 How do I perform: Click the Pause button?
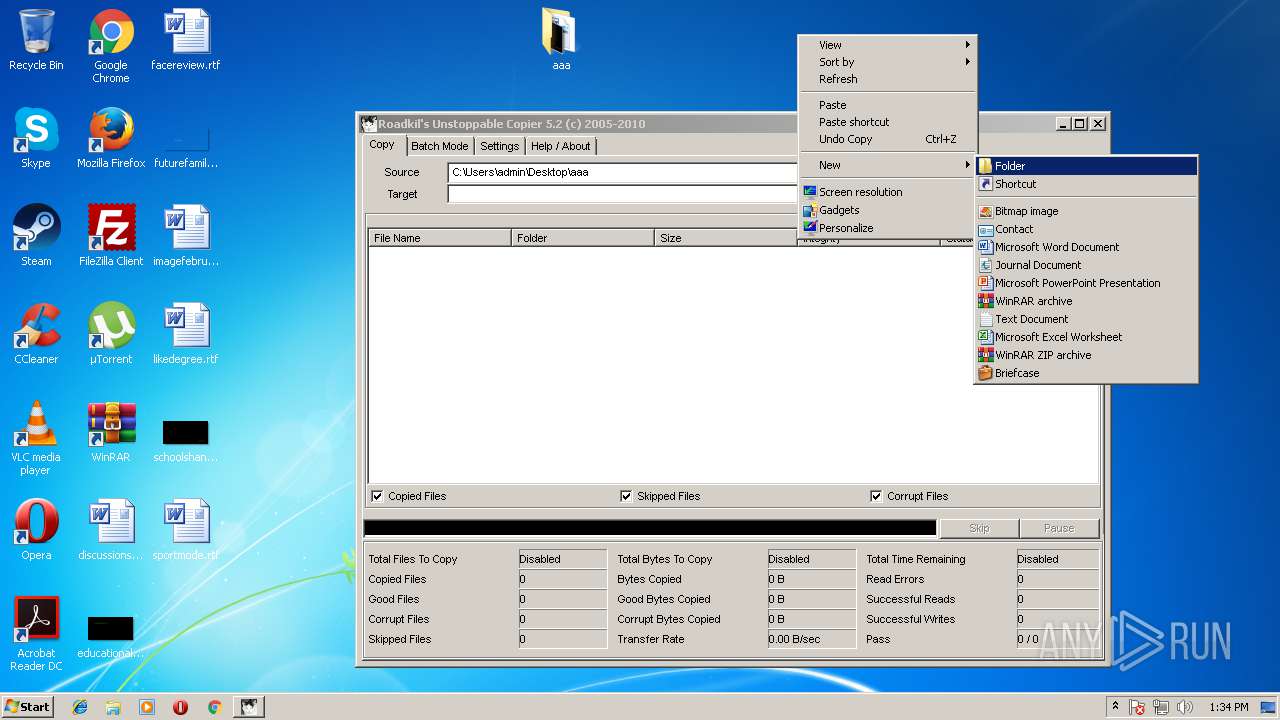point(1059,528)
